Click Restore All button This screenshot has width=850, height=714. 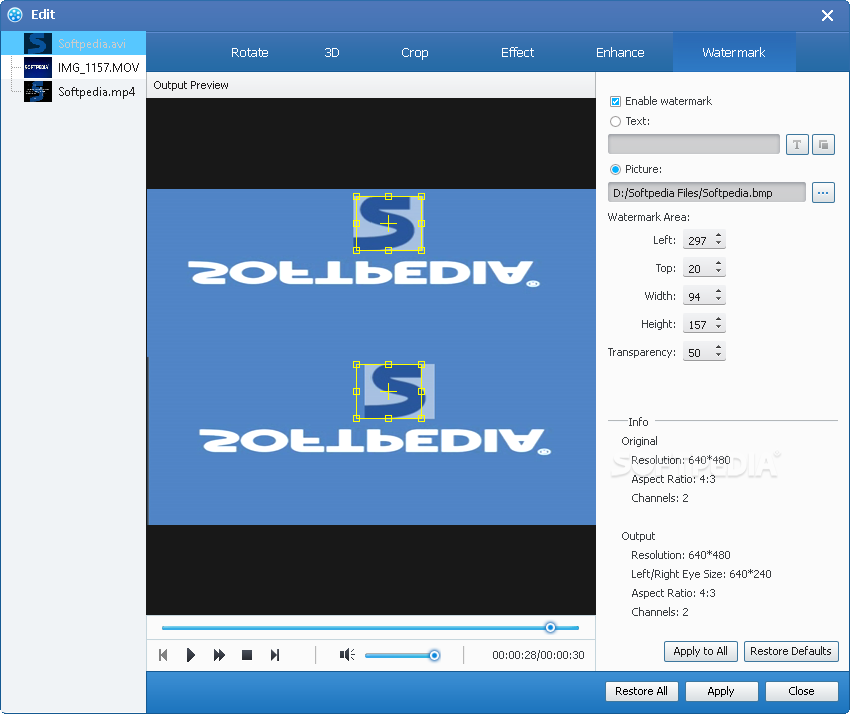pos(641,691)
